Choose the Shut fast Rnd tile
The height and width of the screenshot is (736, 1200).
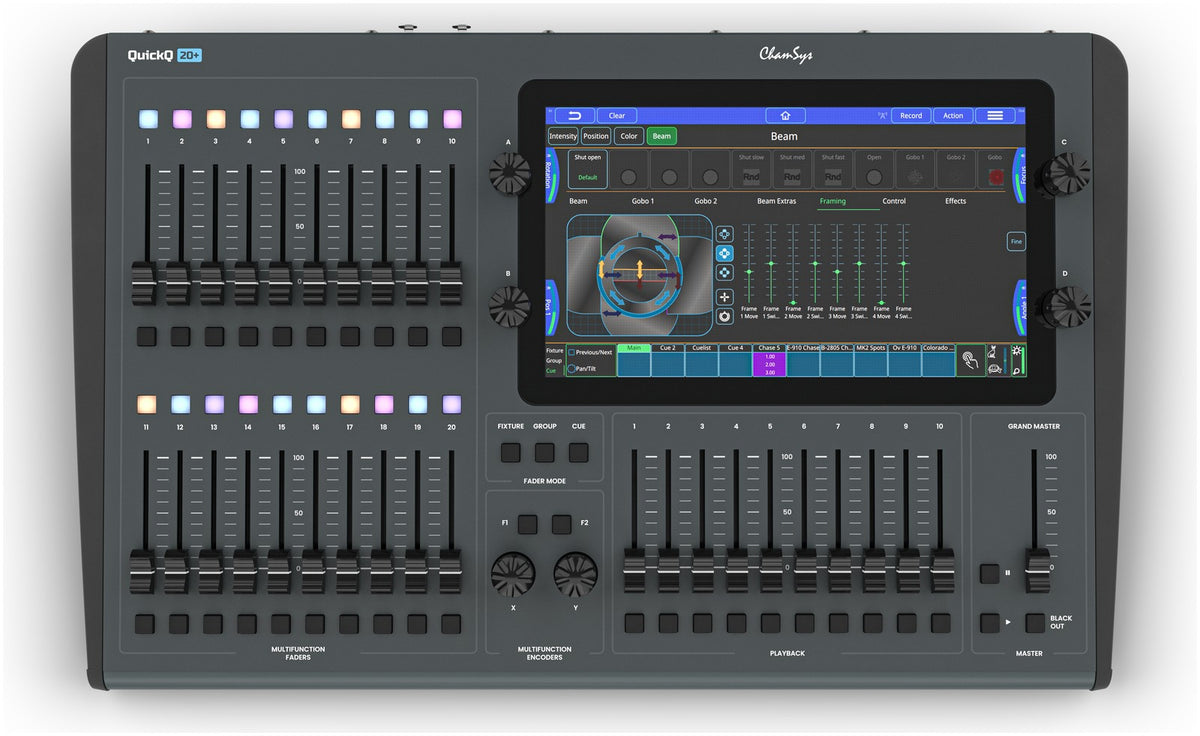click(833, 169)
